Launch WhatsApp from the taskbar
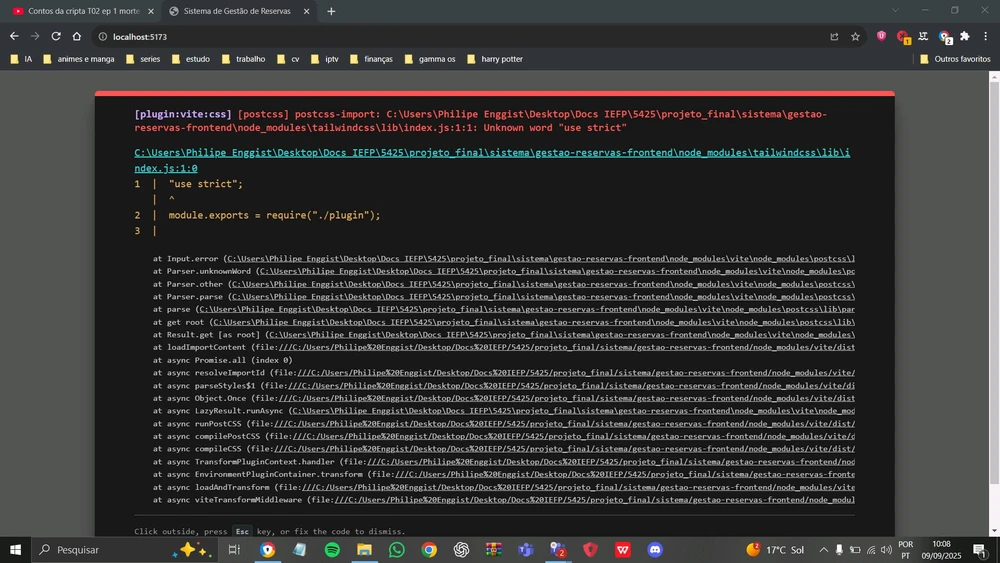Screen dimensions: 1000x563 click(x=397, y=550)
